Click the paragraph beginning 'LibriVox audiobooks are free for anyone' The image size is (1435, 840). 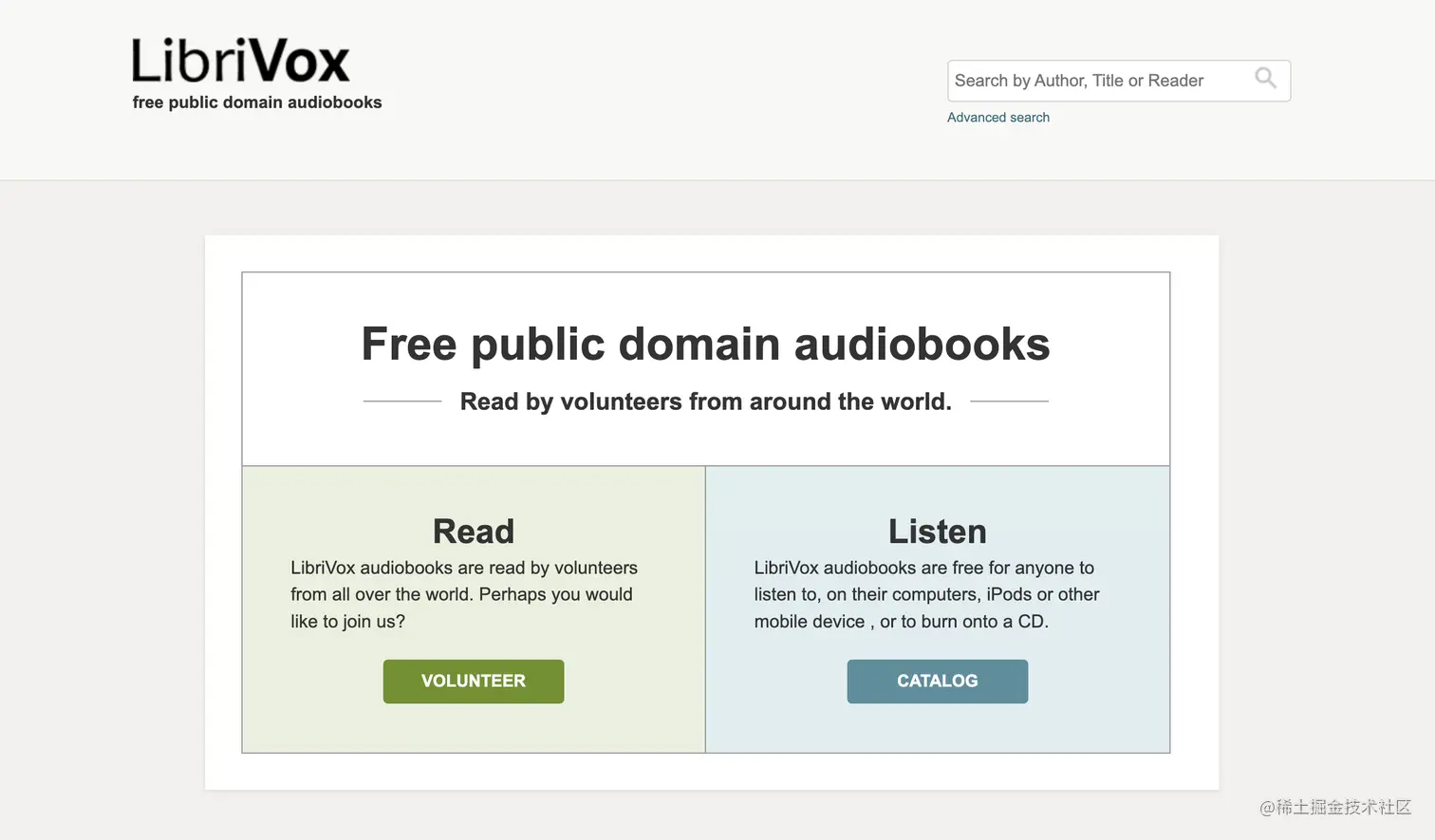(x=927, y=594)
